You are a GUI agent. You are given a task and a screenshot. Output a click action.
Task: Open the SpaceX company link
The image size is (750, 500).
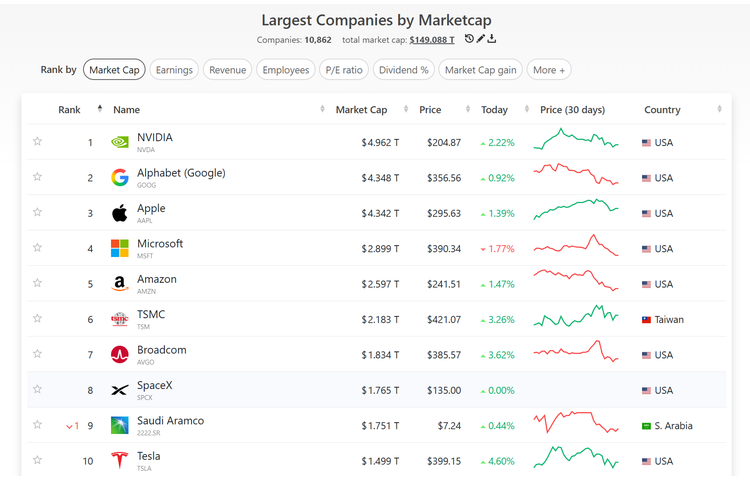(x=154, y=385)
